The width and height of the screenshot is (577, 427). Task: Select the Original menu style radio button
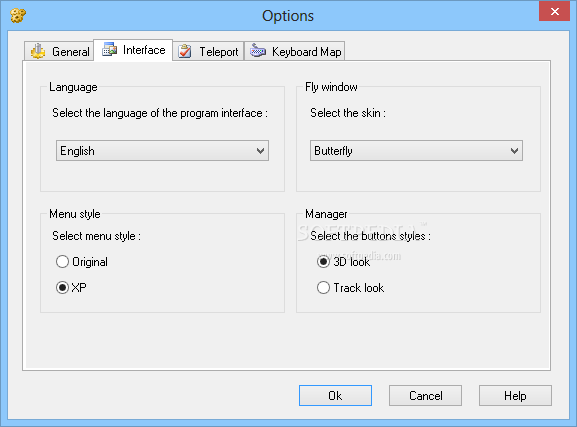coord(62,262)
